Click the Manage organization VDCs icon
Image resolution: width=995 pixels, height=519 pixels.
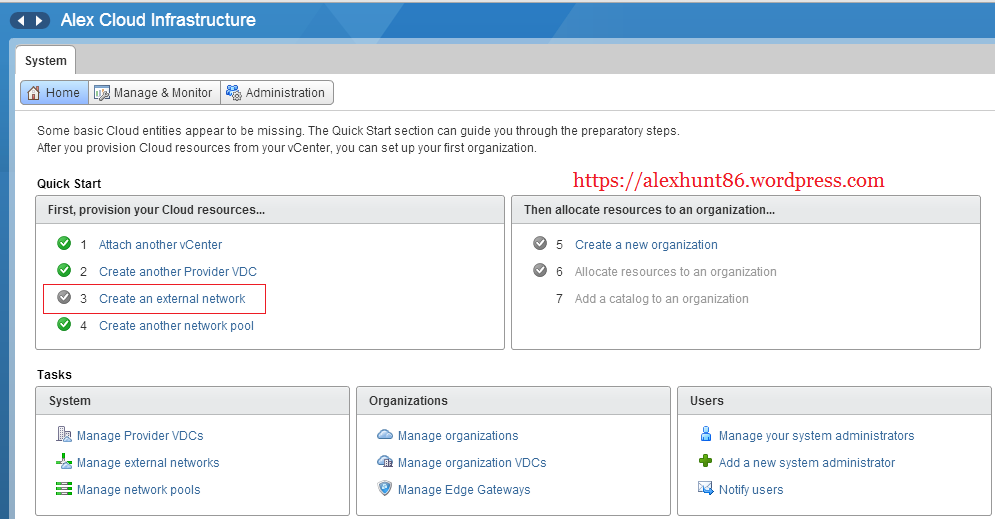[385, 462]
